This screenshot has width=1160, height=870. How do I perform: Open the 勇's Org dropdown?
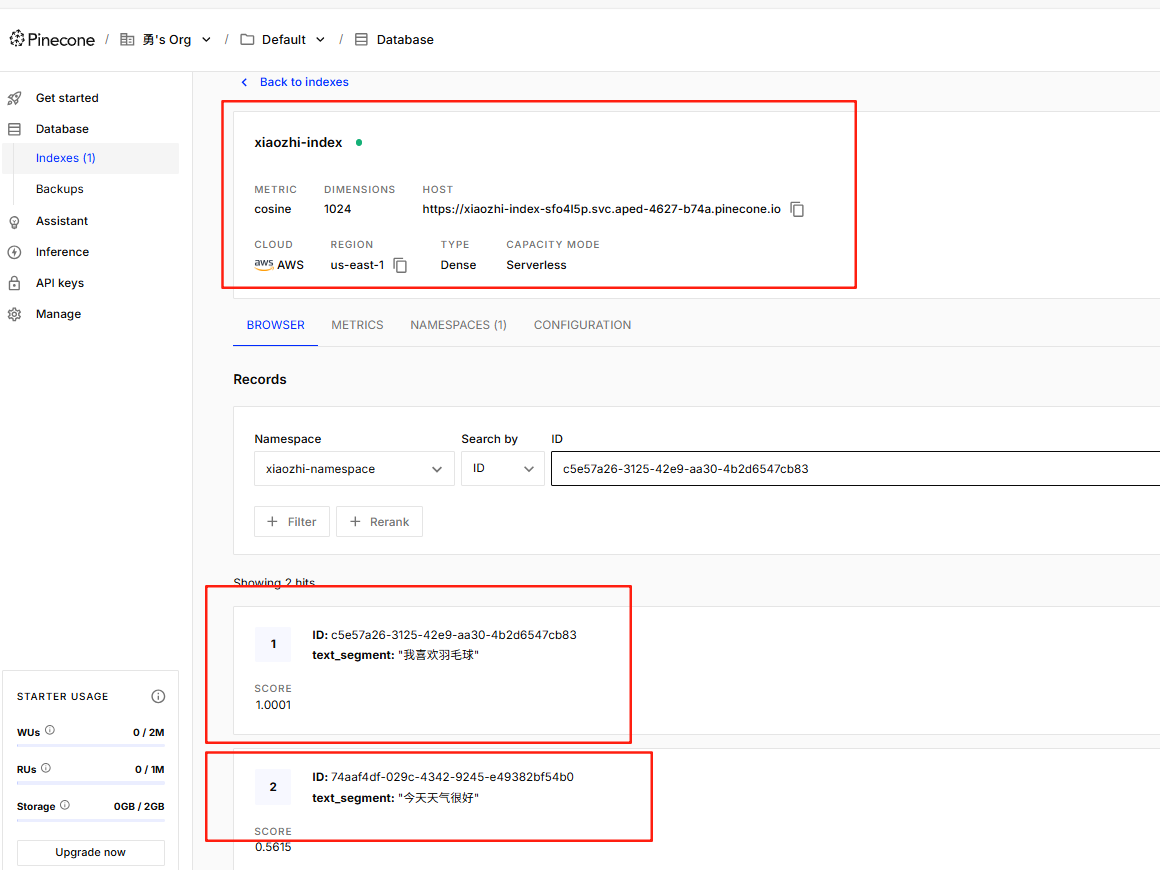click(x=206, y=39)
